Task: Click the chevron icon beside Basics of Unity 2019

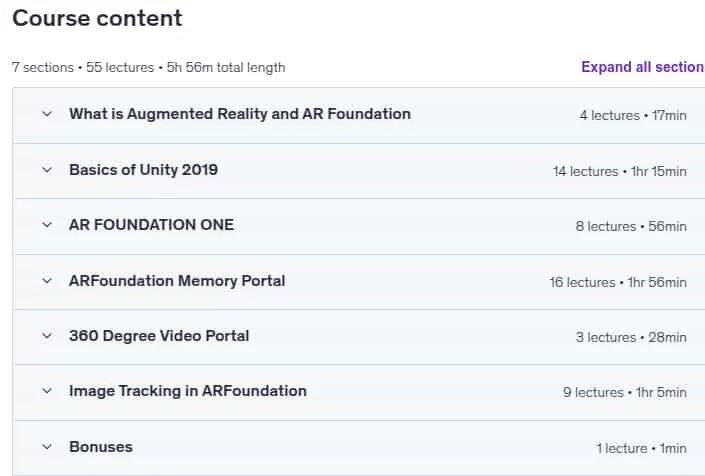Action: pos(47,170)
